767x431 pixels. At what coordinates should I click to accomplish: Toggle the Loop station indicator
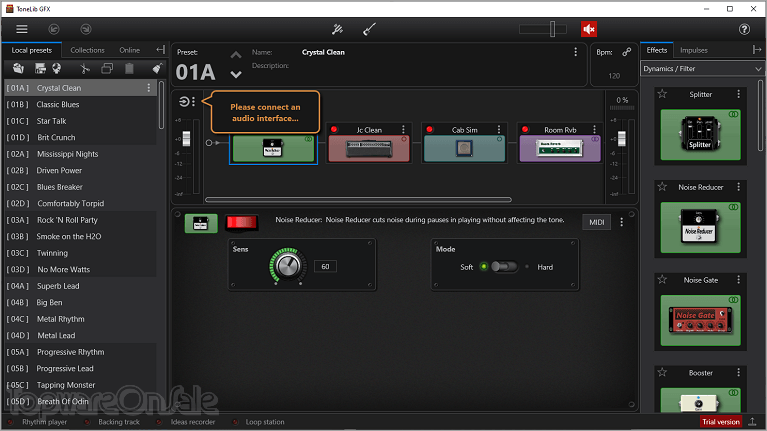point(235,422)
